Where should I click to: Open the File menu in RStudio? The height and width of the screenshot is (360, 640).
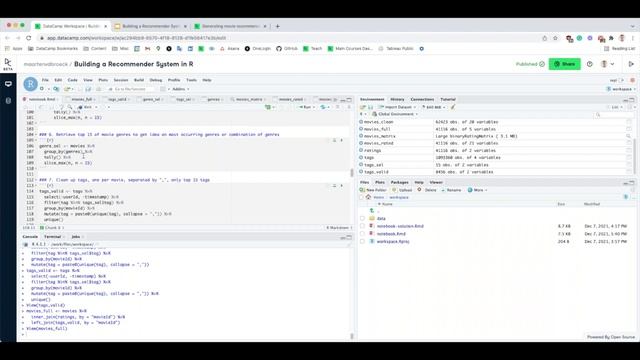[x=45, y=80]
